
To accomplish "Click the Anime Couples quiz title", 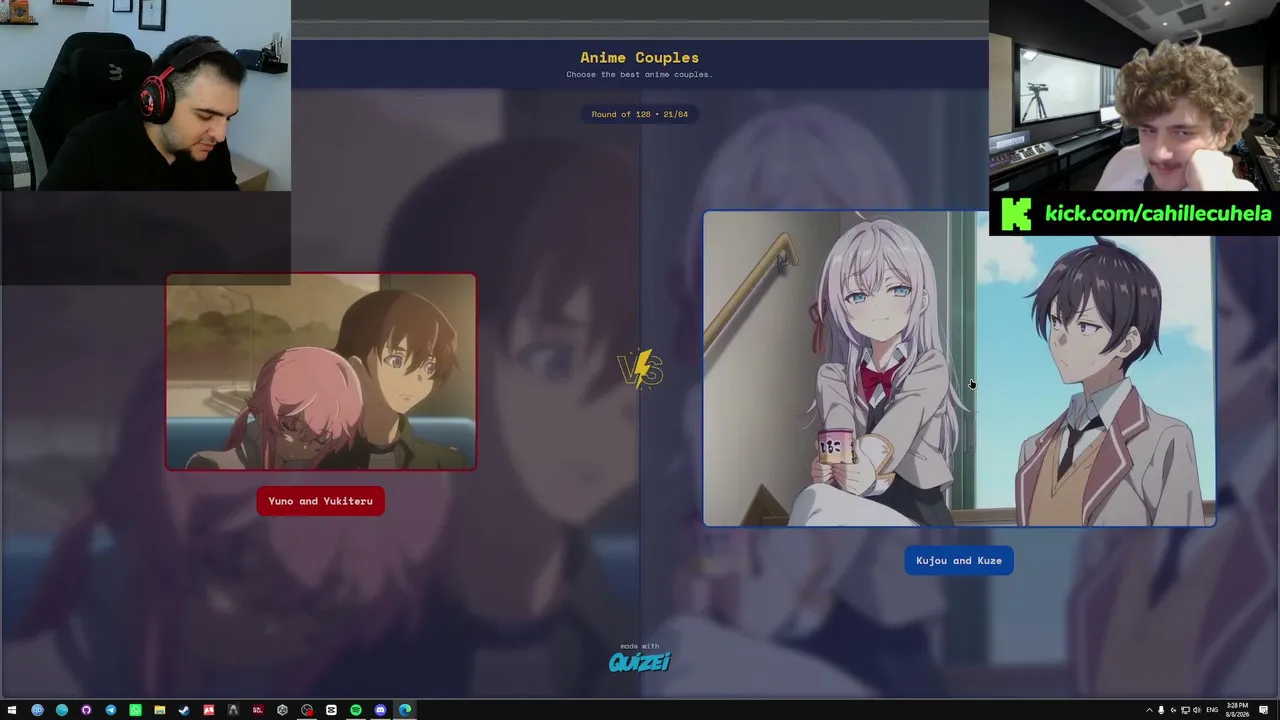I will 640,57.
